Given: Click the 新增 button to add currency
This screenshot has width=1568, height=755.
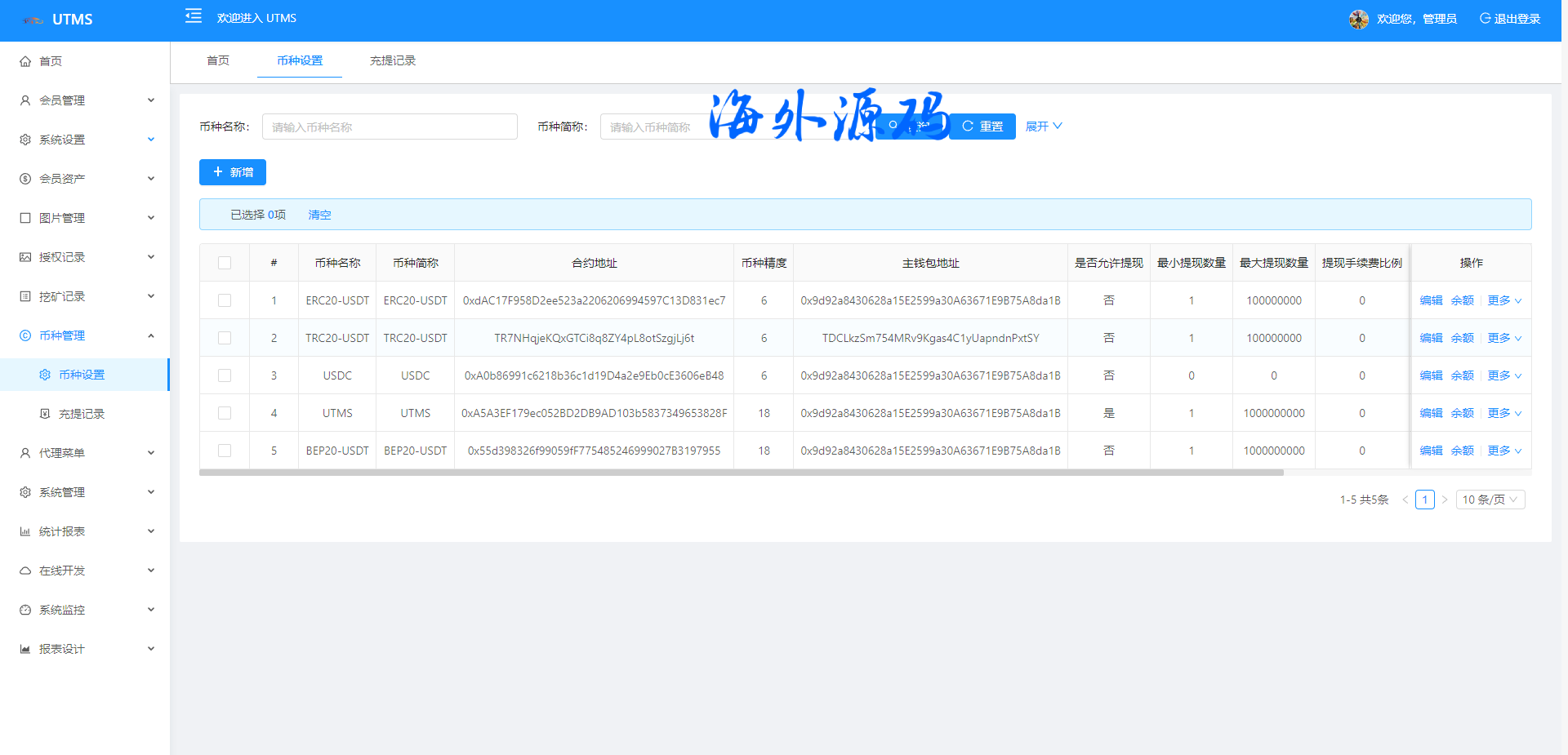Looking at the screenshot, I should tap(233, 172).
